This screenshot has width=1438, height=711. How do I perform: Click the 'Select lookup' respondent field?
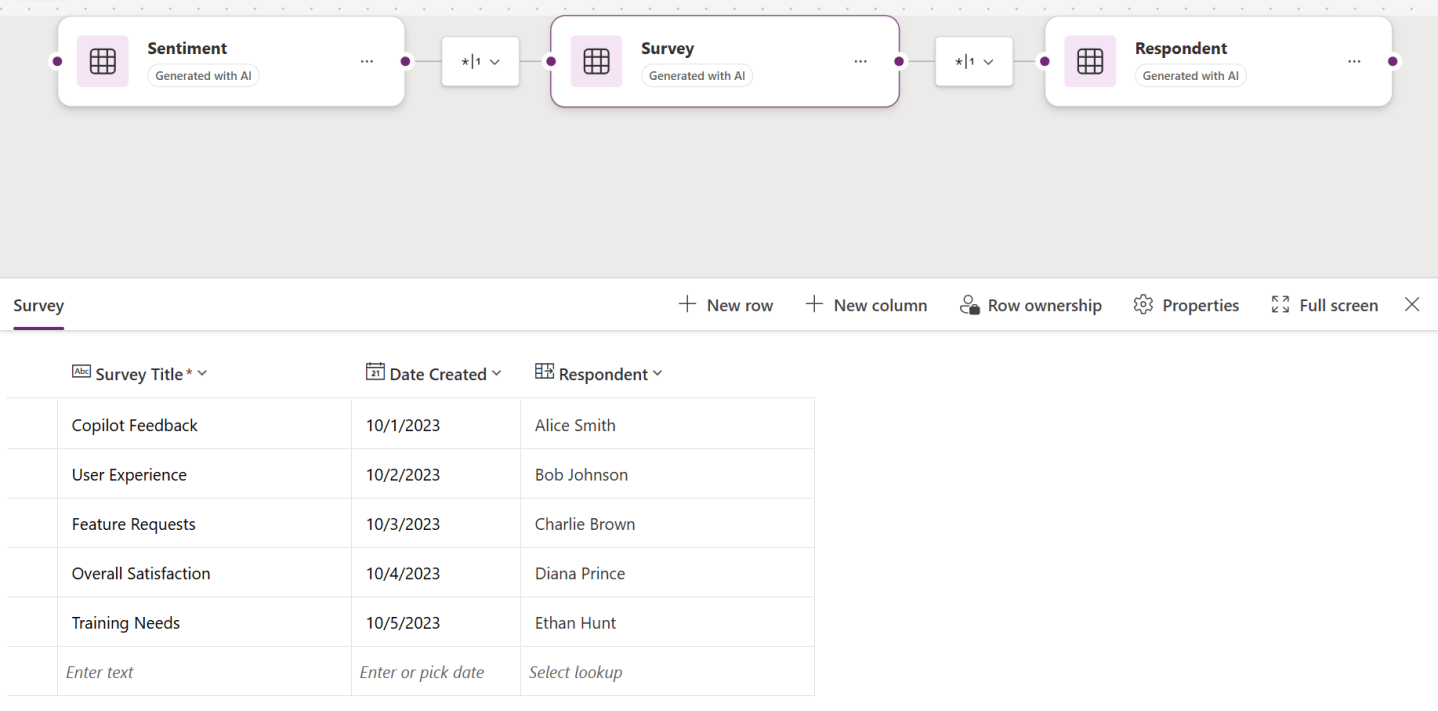(x=667, y=672)
